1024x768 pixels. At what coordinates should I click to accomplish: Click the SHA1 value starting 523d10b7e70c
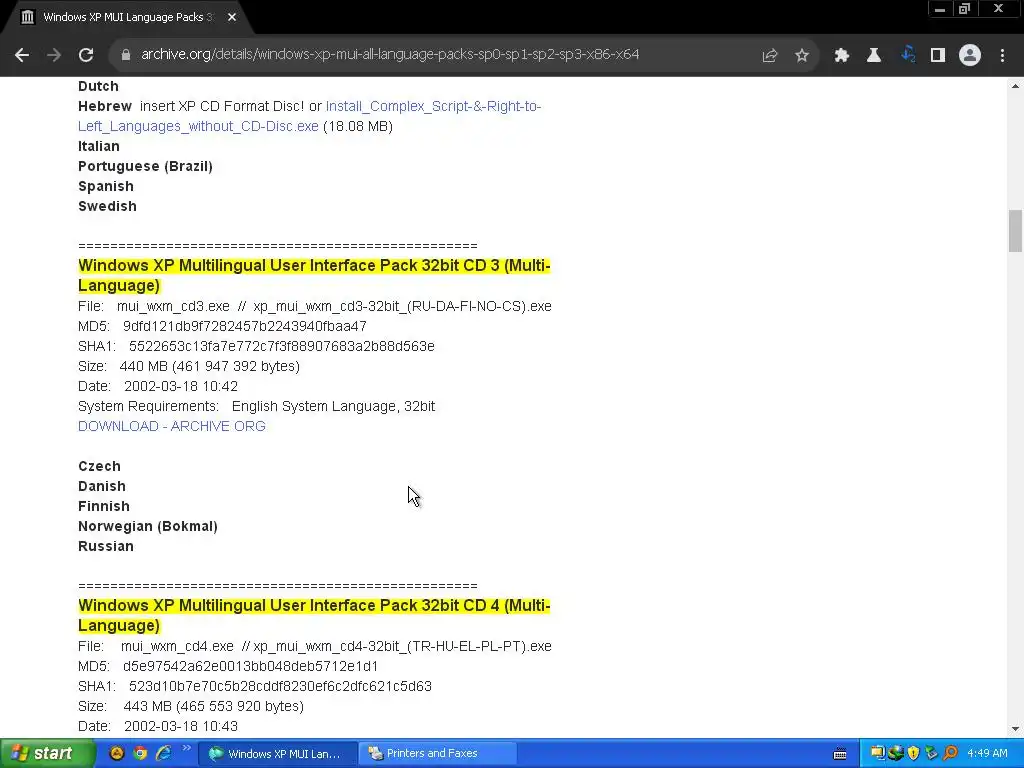280,686
